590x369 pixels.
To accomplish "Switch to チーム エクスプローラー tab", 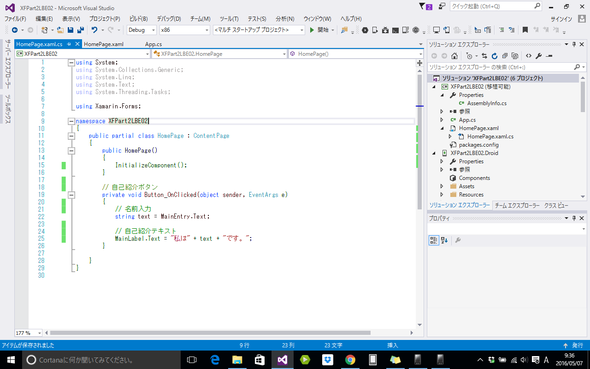I will [x=517, y=205].
